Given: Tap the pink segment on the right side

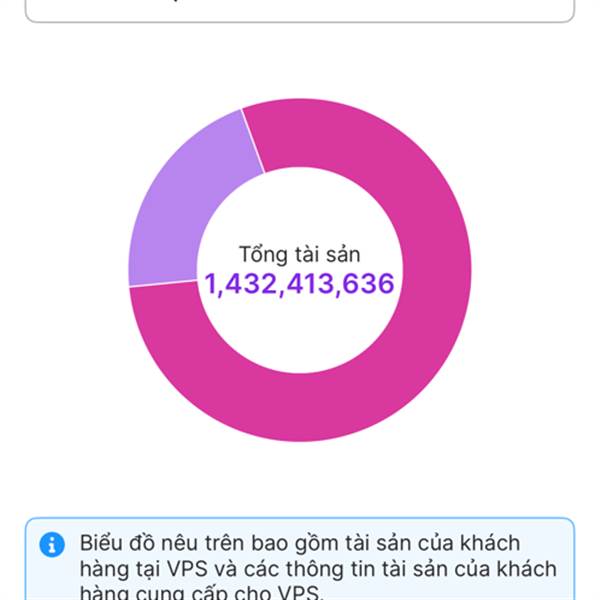Looking at the screenshot, I should pyautogui.click(x=437, y=270).
